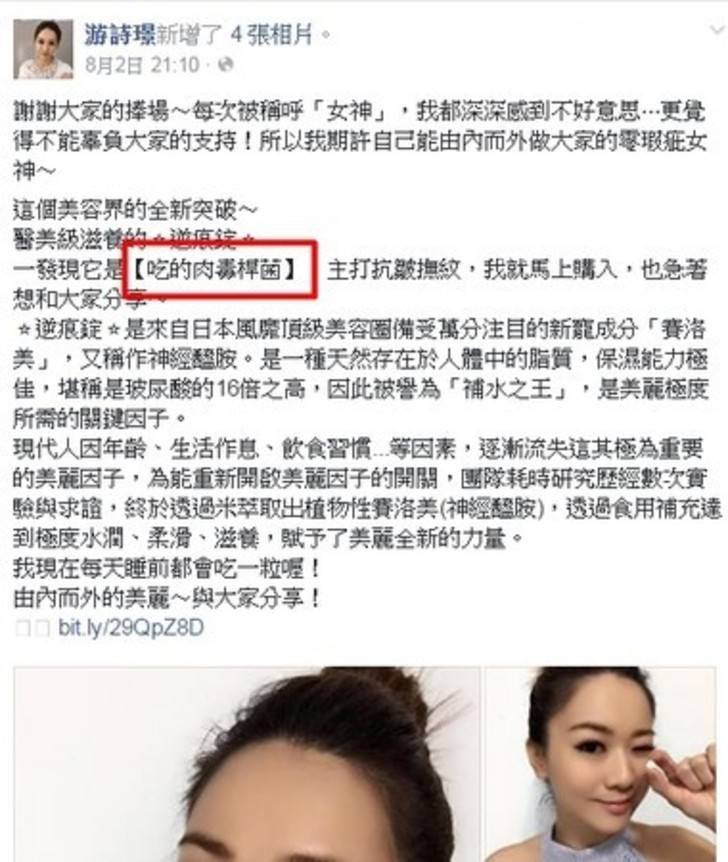The width and height of the screenshot is (728, 862).
Task: Visit the author name 游詩璟 link
Action: 120,36
